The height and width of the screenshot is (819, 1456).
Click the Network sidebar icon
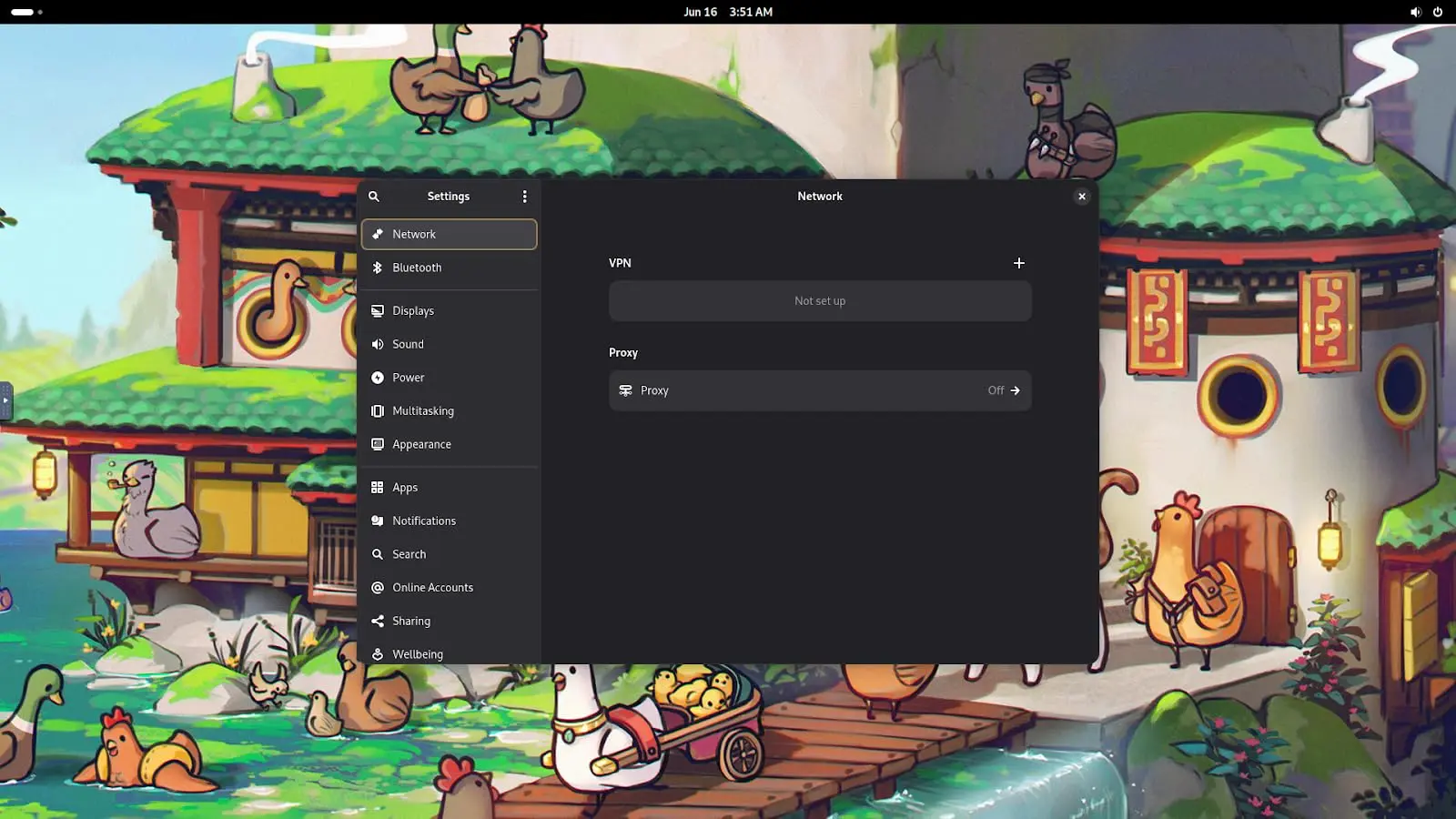click(378, 235)
